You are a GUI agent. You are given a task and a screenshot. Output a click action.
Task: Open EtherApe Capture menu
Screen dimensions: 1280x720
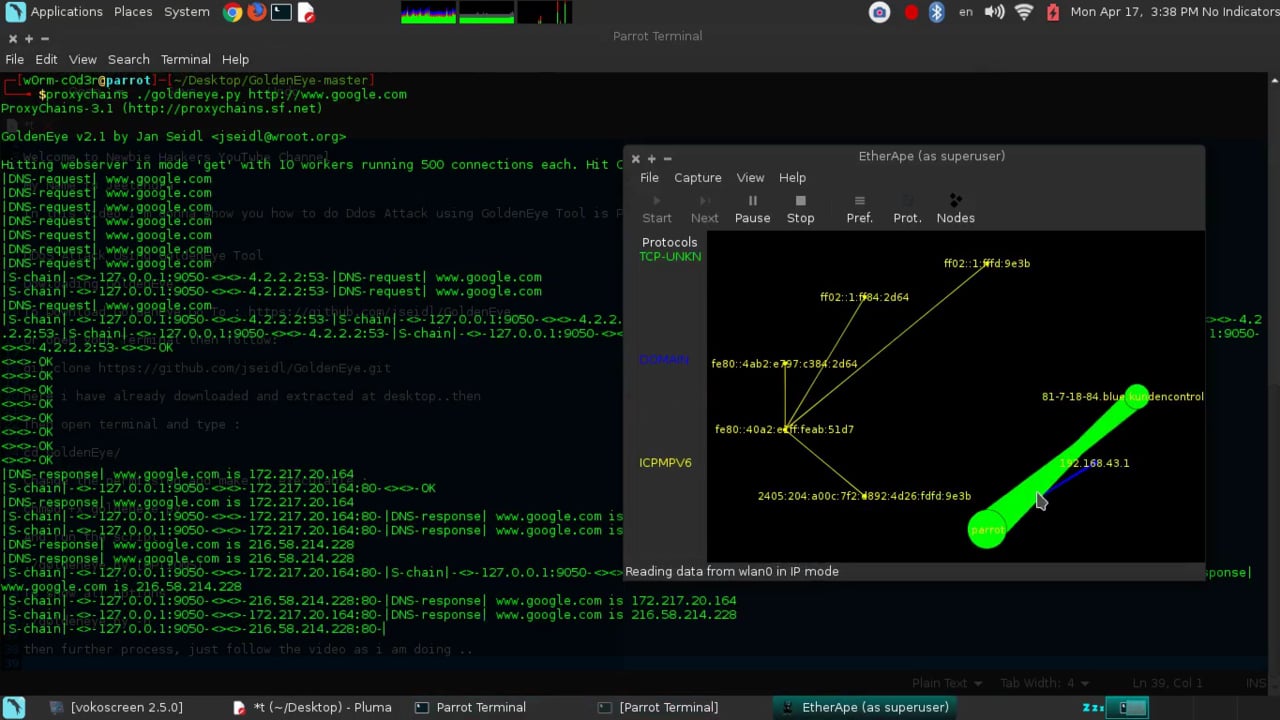coord(697,177)
